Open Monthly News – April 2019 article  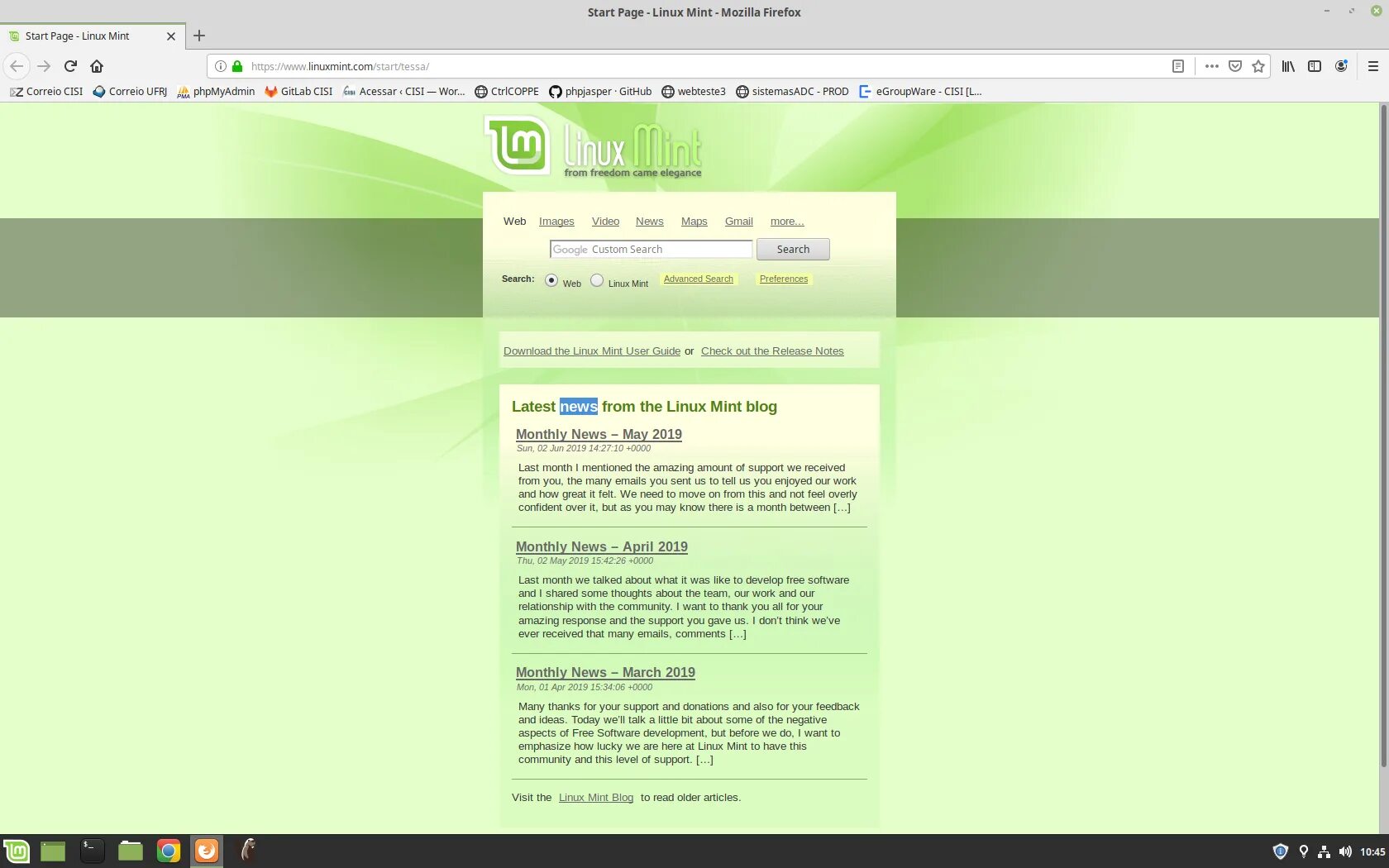[x=601, y=546]
